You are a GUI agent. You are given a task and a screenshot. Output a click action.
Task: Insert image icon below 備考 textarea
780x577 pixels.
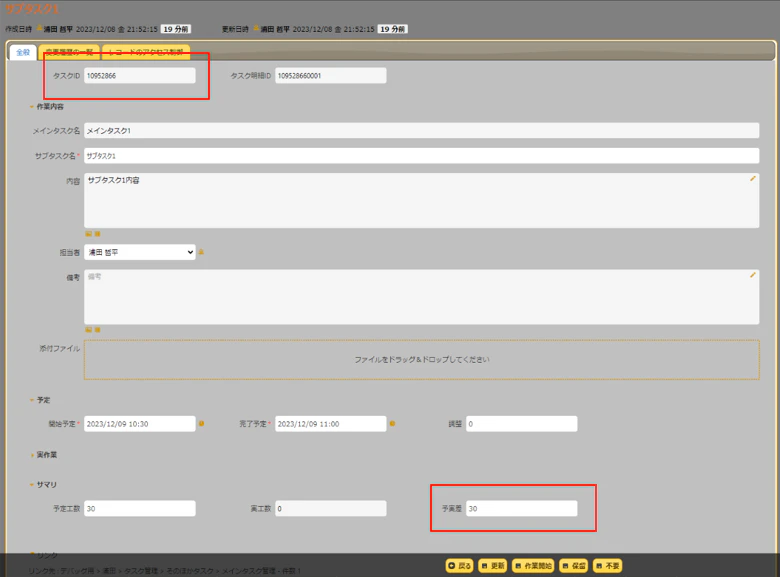click(x=89, y=329)
